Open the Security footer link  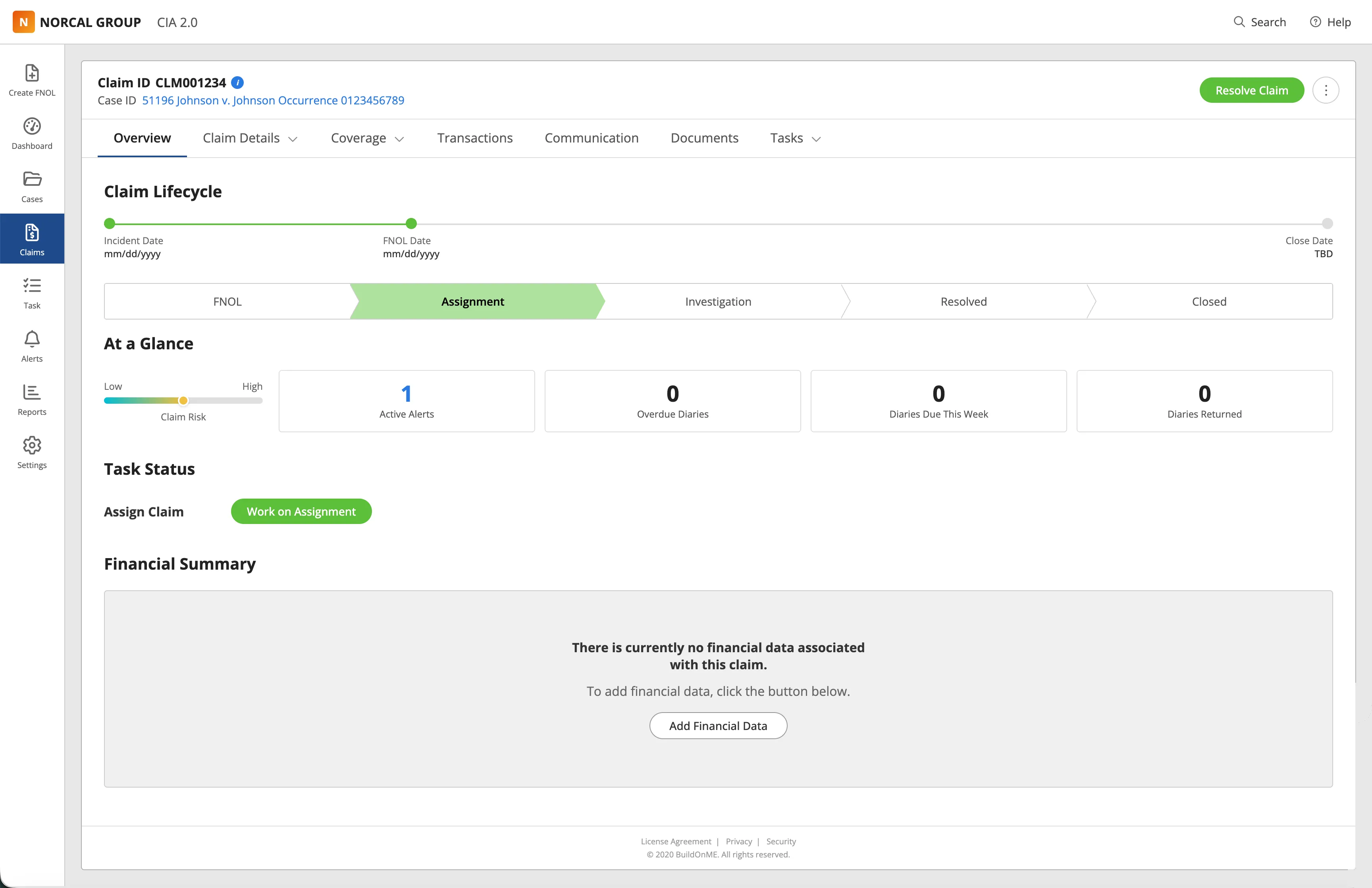coord(780,841)
